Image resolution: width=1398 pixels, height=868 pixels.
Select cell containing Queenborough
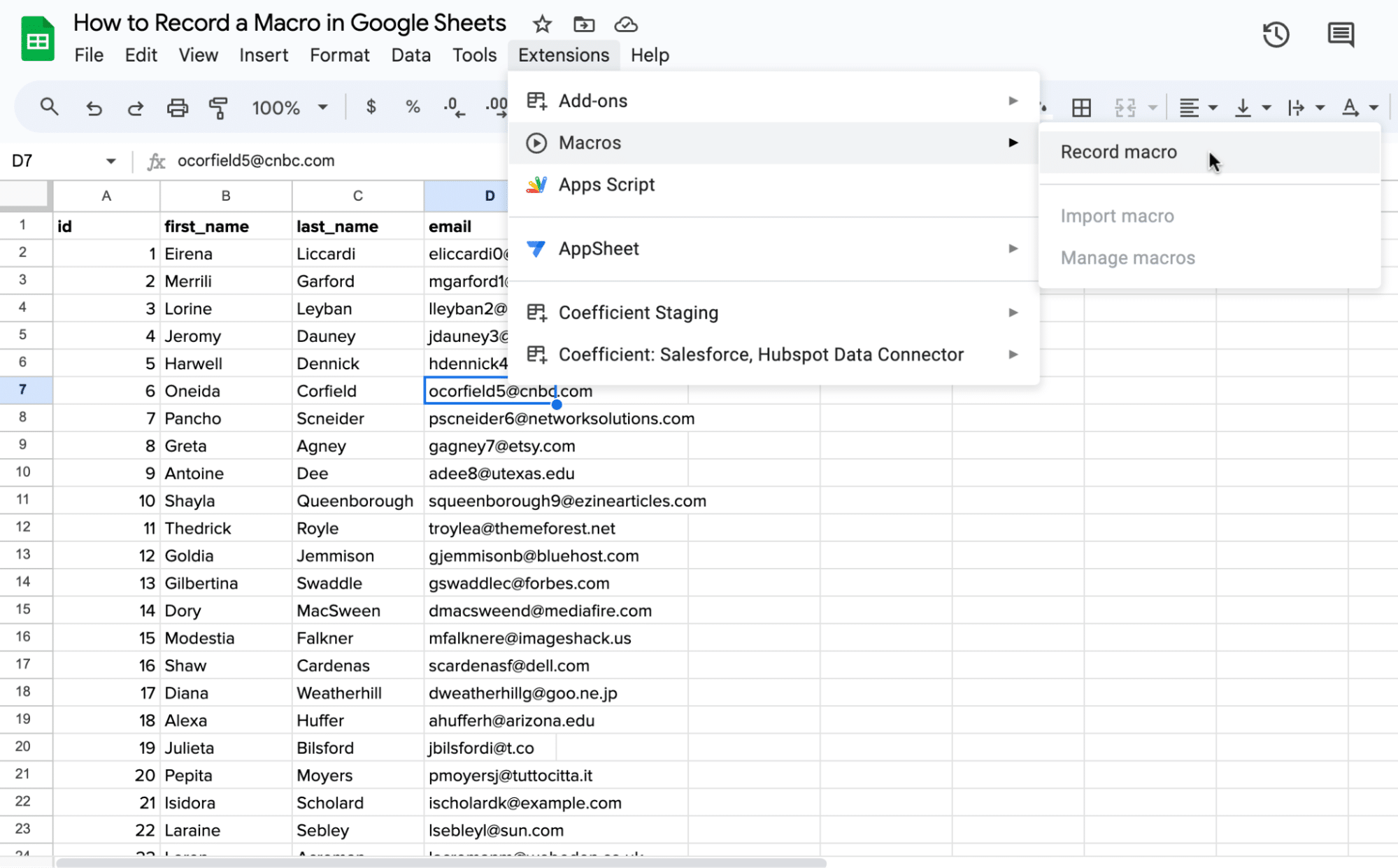pos(357,501)
